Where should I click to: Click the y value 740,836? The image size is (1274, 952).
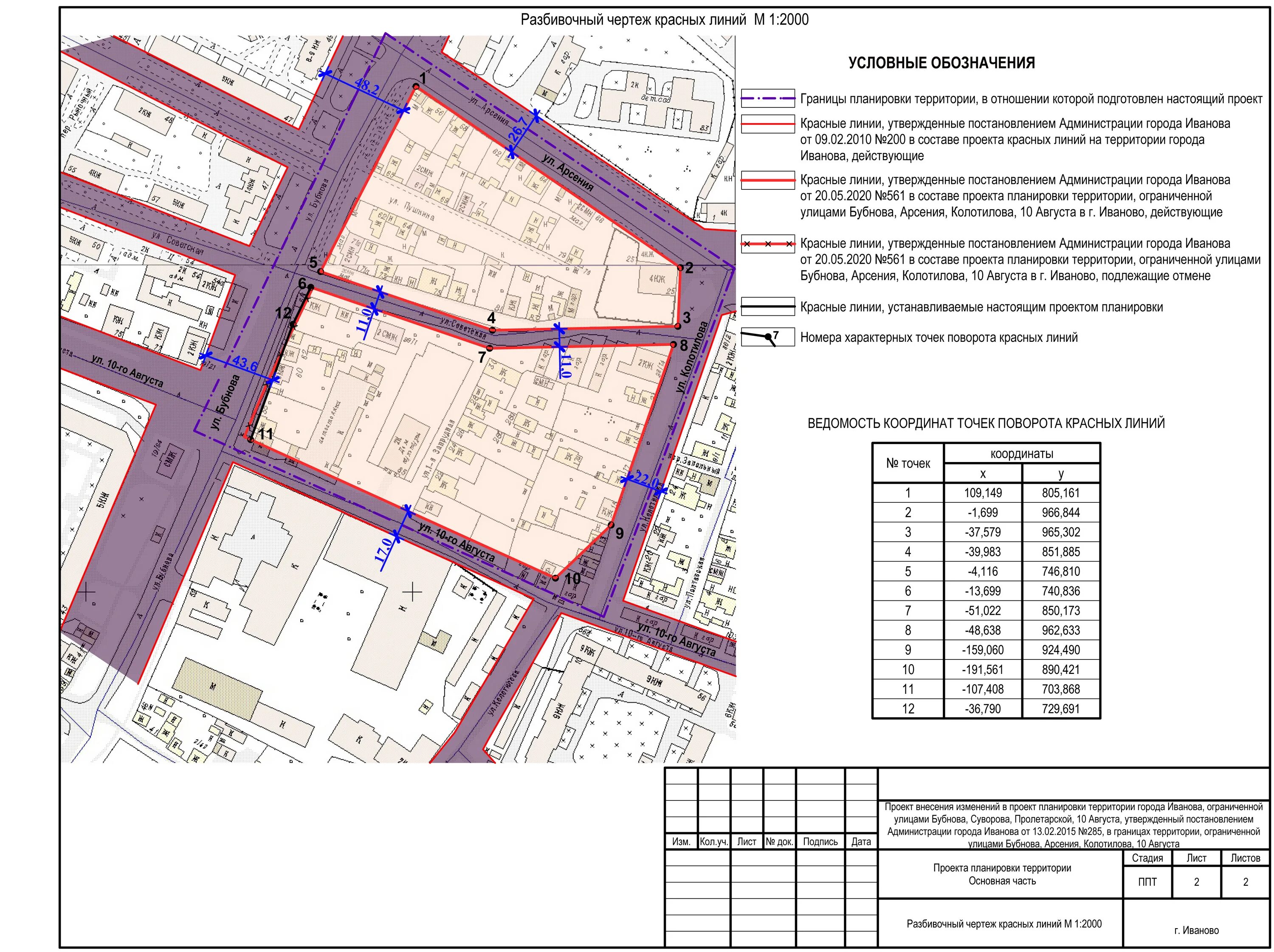pos(1061,591)
